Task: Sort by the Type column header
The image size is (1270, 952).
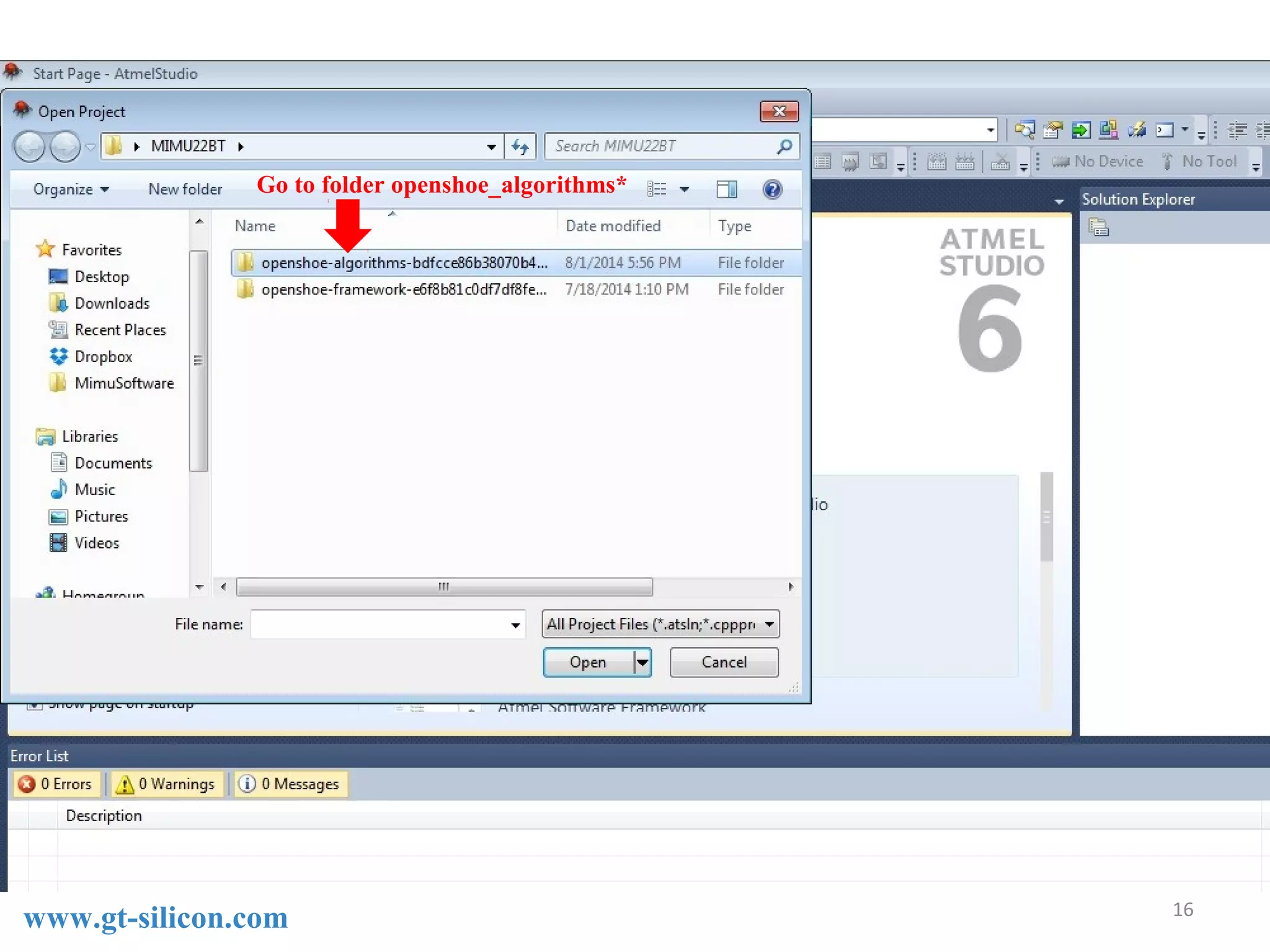Action: point(734,226)
